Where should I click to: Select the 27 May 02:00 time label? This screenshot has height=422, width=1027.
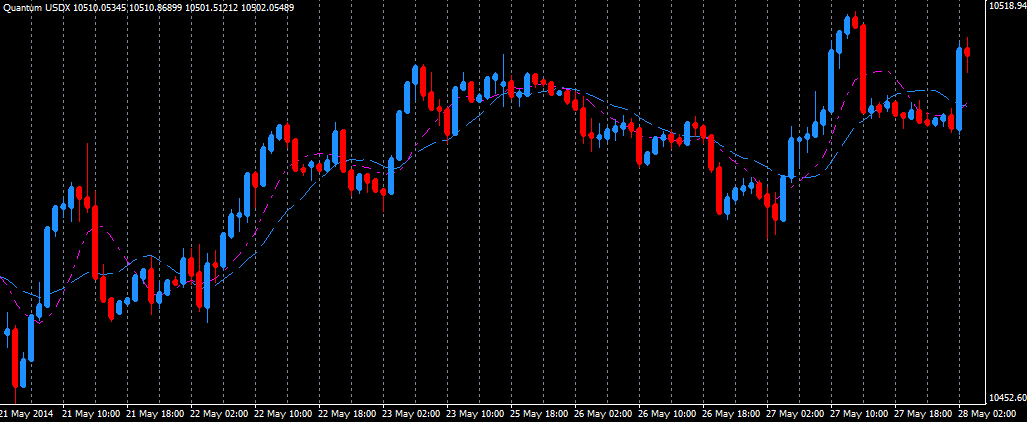(x=795, y=413)
